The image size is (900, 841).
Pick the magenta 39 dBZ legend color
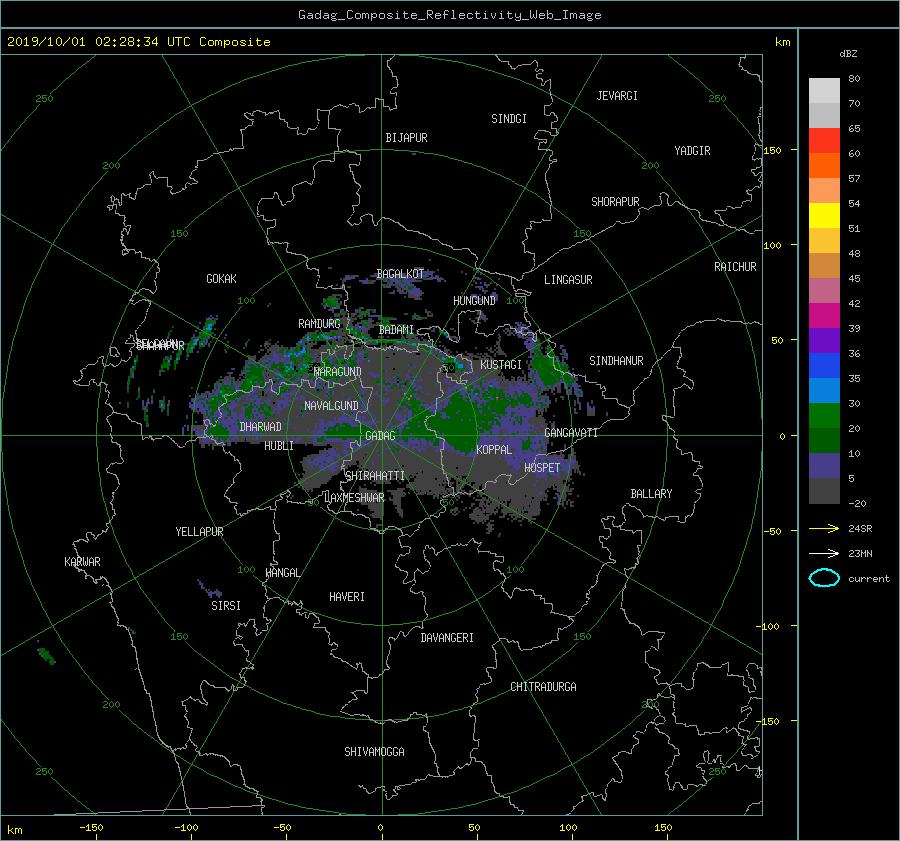824,315
